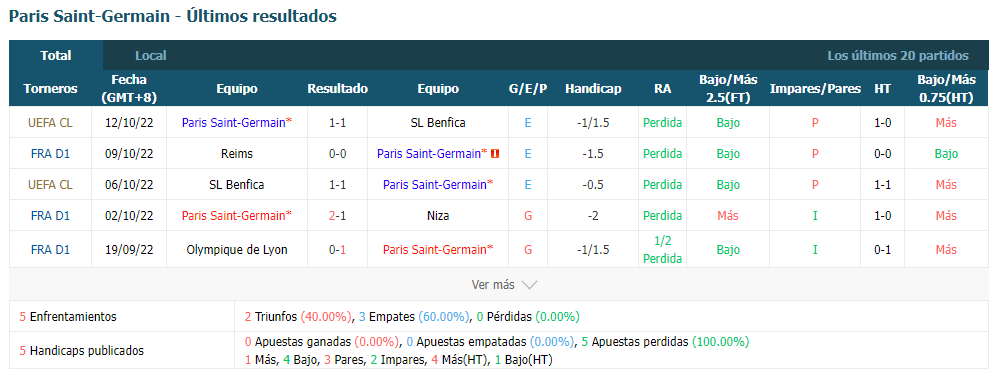Click the Impares/Pares column header
999x379 pixels.
click(815, 89)
